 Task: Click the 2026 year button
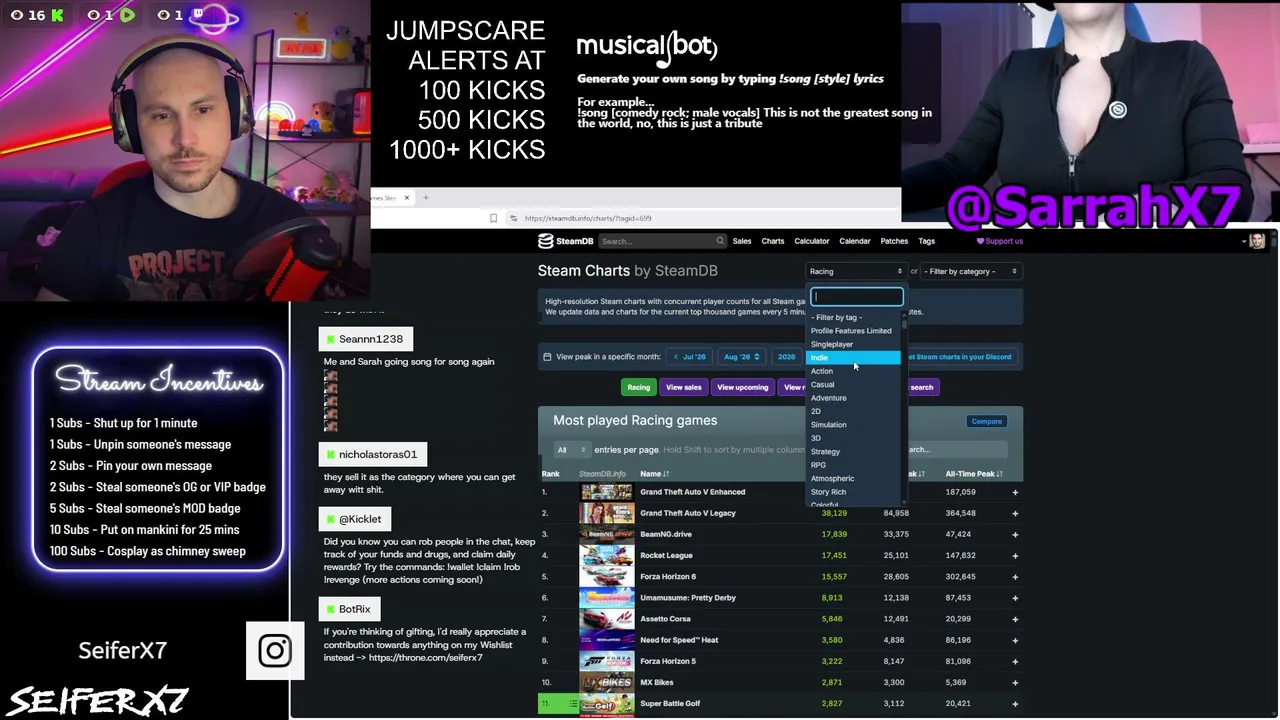click(x=787, y=357)
